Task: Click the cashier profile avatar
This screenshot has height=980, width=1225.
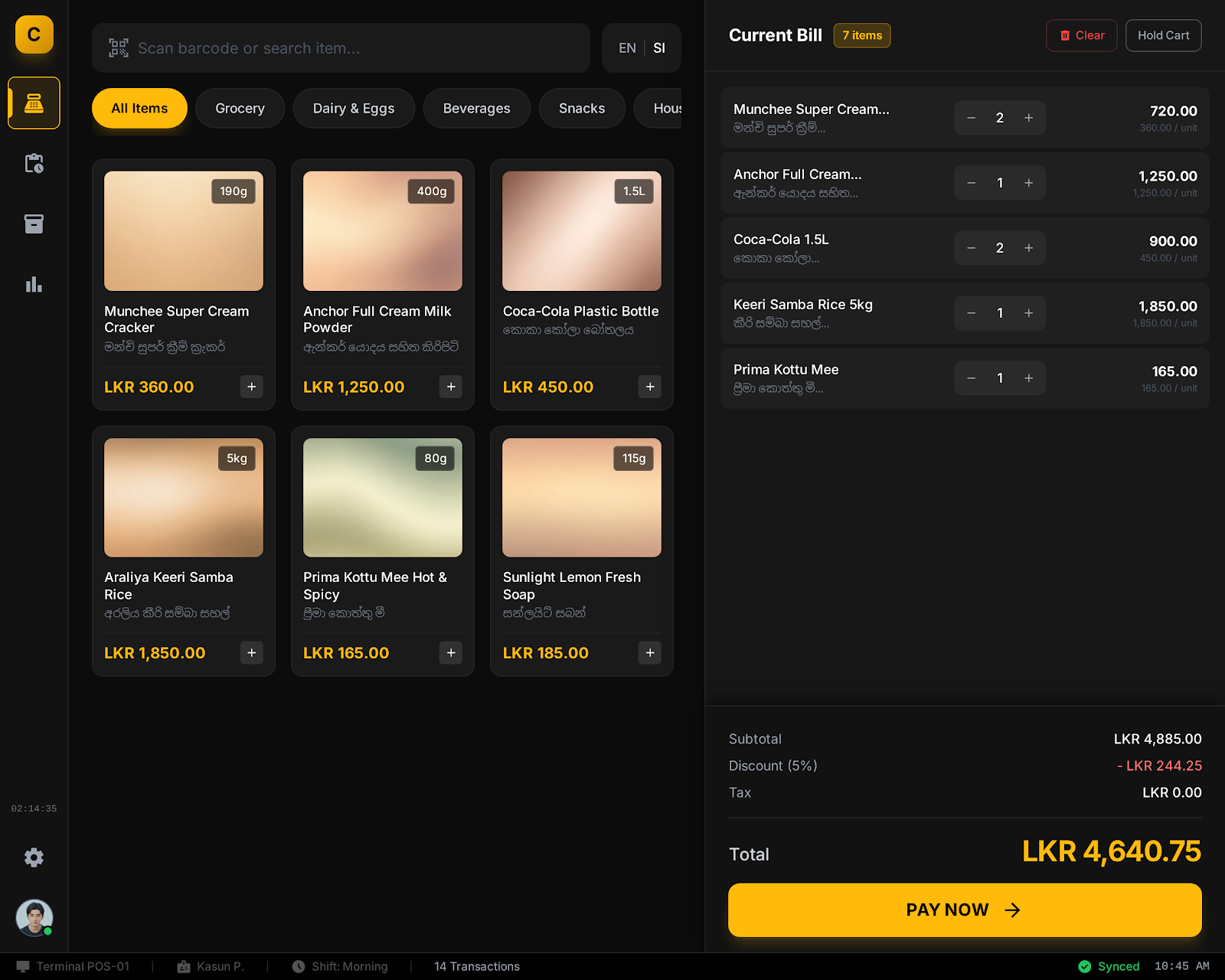Action: click(x=34, y=917)
